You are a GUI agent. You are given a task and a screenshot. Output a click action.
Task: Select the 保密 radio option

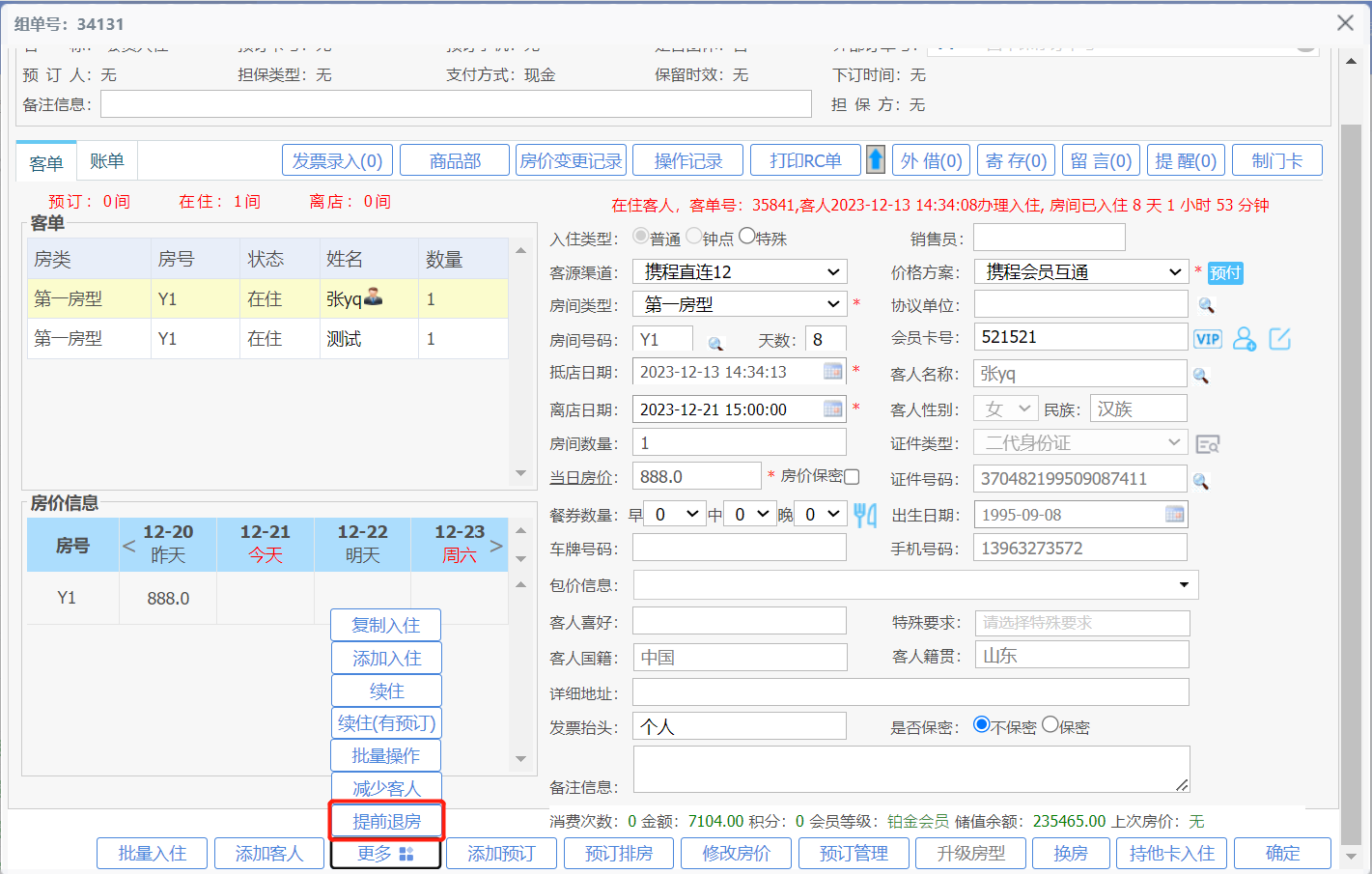point(1050,724)
